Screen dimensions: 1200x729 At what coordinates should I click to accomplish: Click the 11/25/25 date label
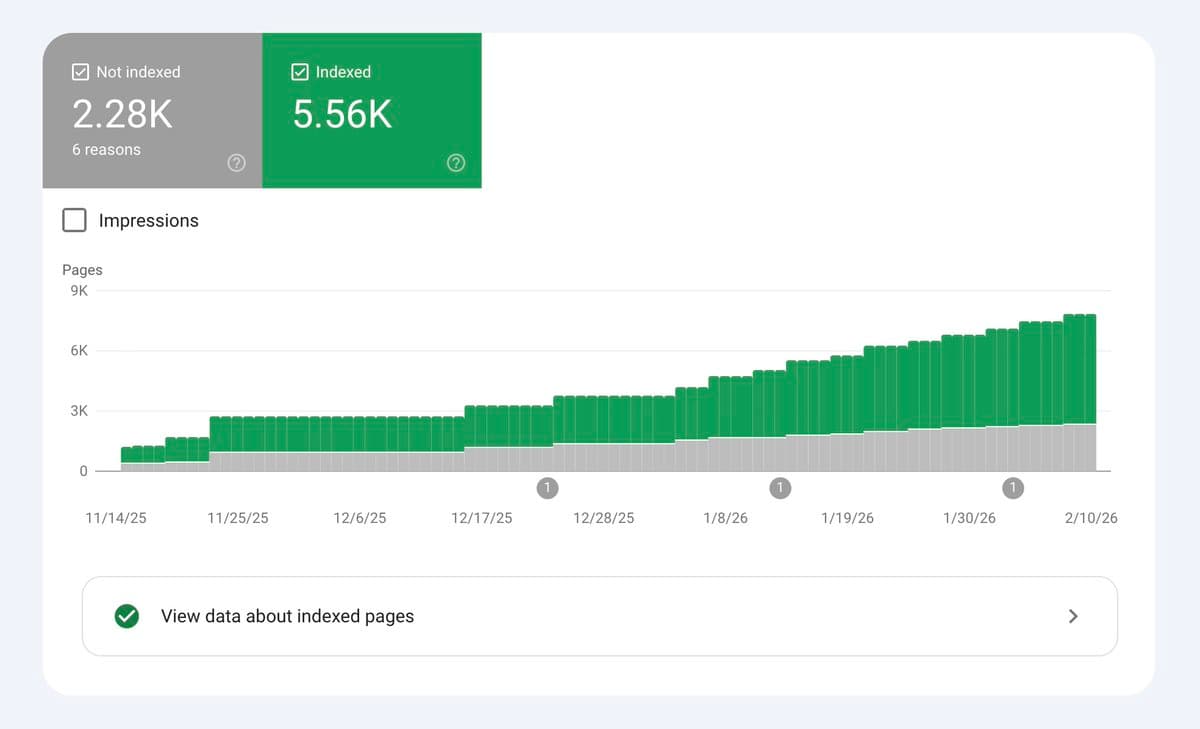tap(238, 519)
